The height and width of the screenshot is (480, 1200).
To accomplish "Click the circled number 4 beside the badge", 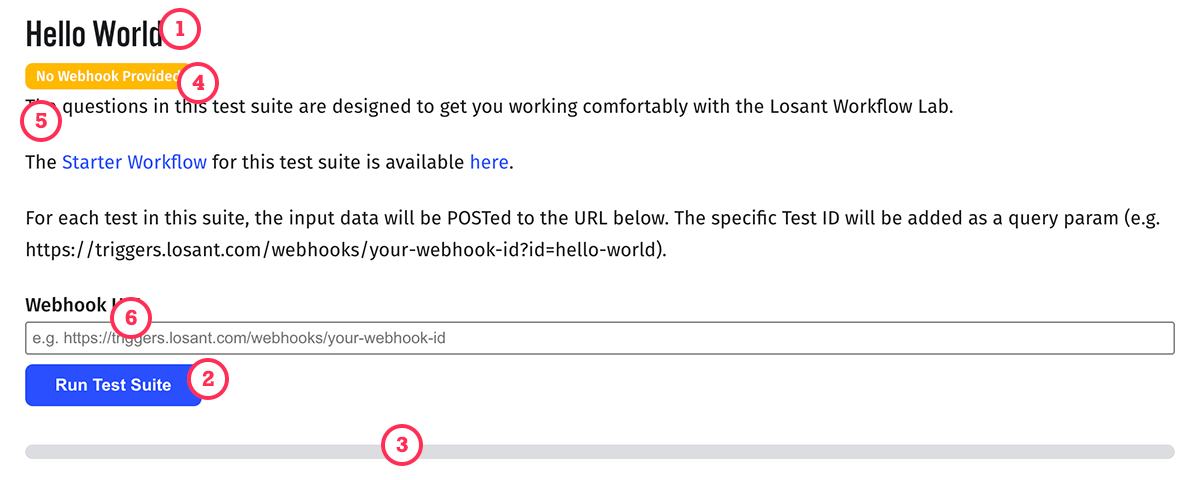I will [x=198, y=82].
